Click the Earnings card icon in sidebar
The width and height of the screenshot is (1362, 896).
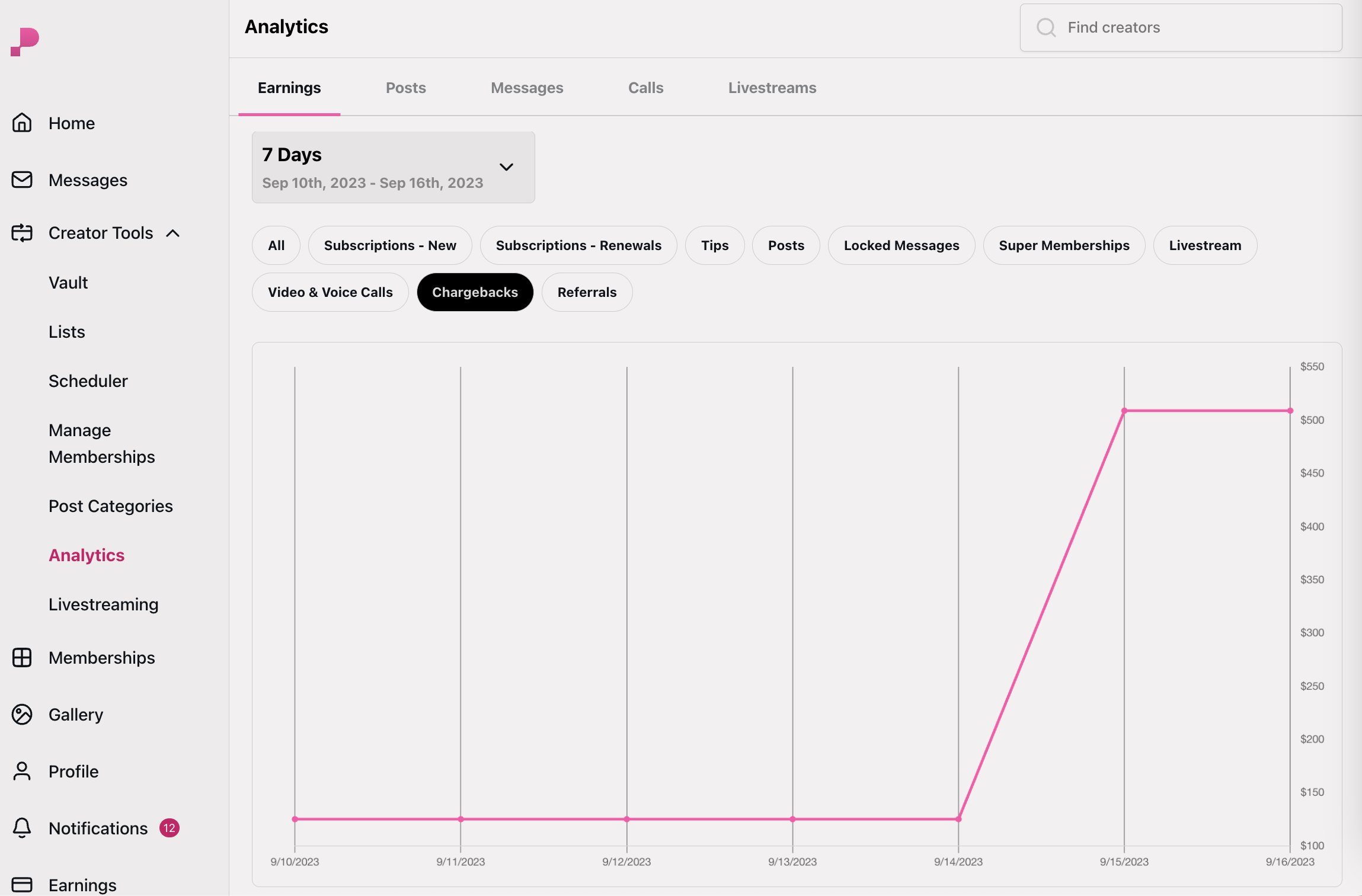[22, 884]
